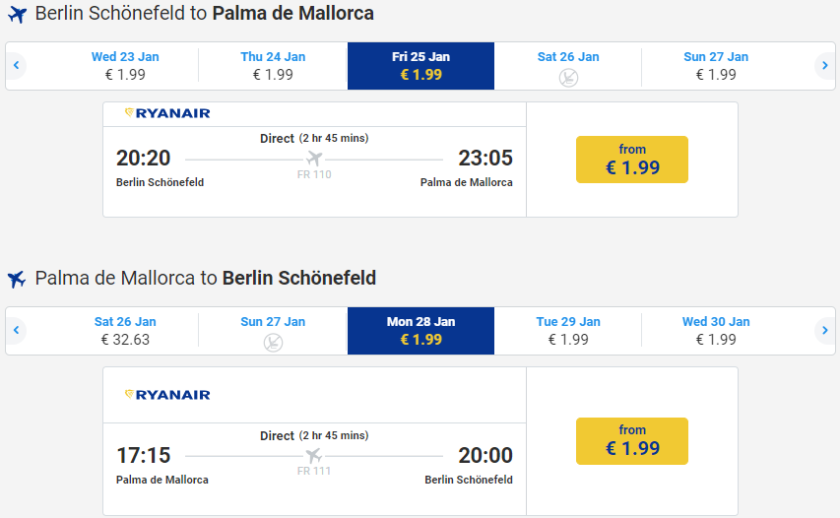Select Wed 23 Jan outbound date
This screenshot has width=840, height=518.
[x=125, y=66]
